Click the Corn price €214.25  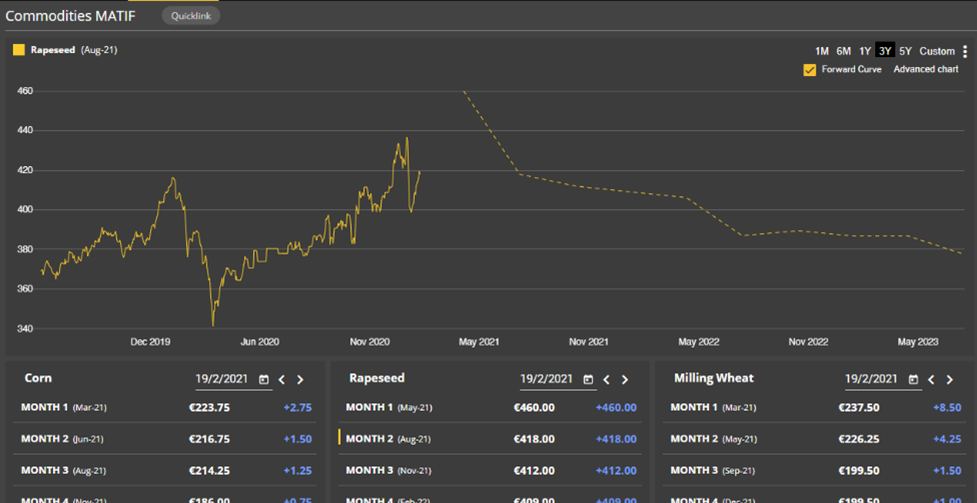click(209, 471)
